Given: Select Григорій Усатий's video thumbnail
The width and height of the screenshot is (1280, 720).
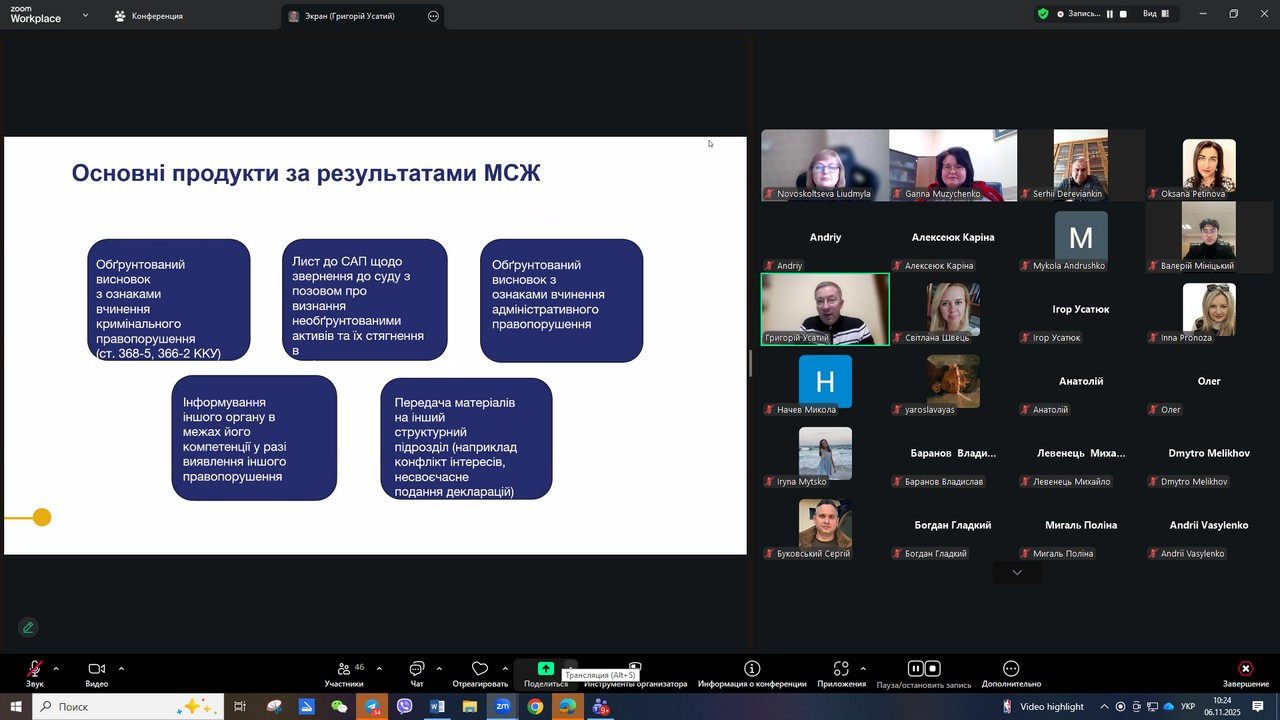Looking at the screenshot, I should click(x=825, y=309).
